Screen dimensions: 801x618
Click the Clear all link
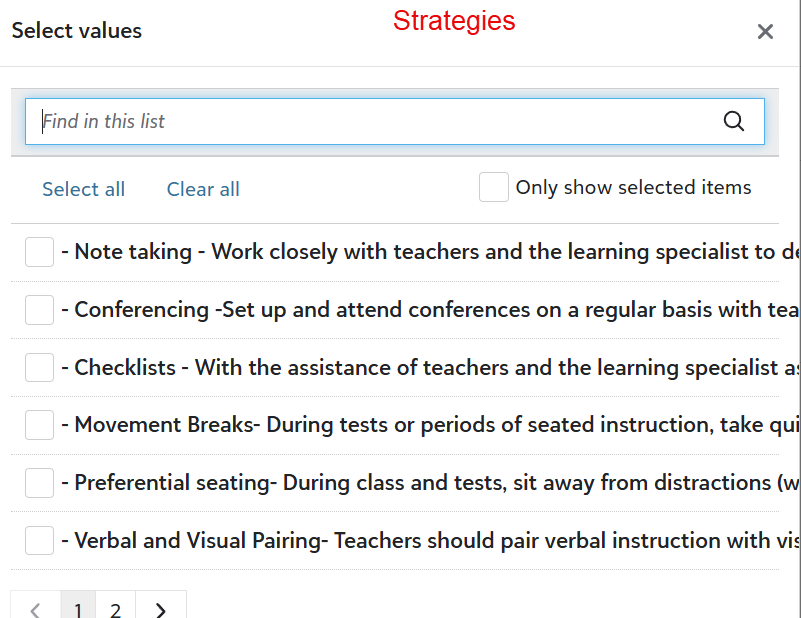point(203,189)
